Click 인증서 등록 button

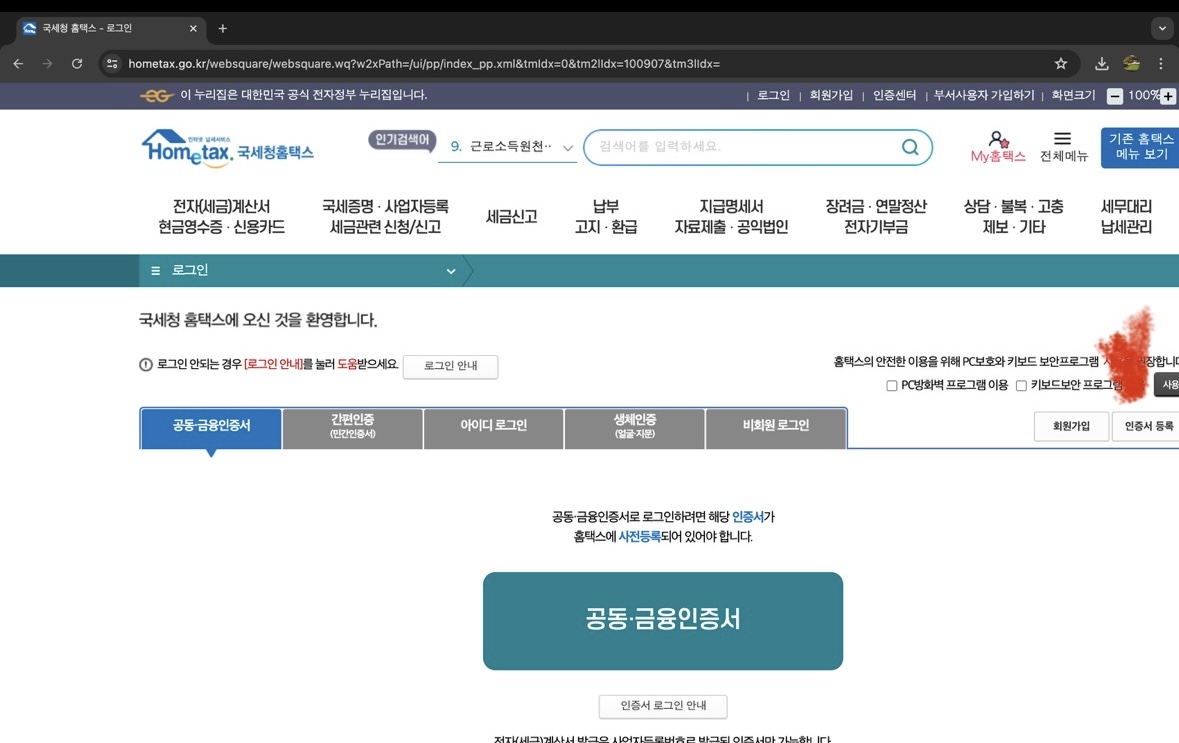tap(1147, 426)
